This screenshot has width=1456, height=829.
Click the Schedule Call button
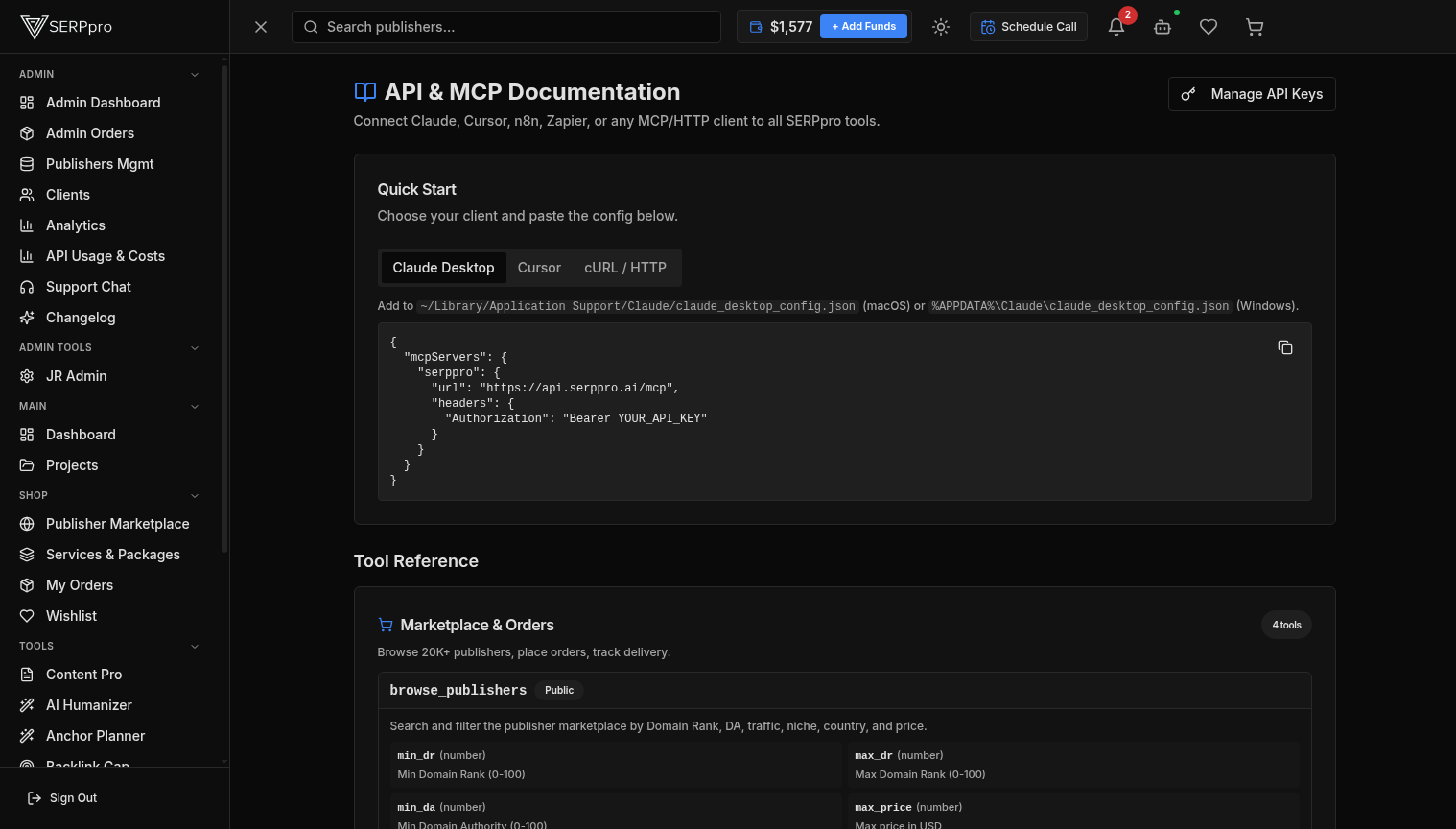(1028, 27)
